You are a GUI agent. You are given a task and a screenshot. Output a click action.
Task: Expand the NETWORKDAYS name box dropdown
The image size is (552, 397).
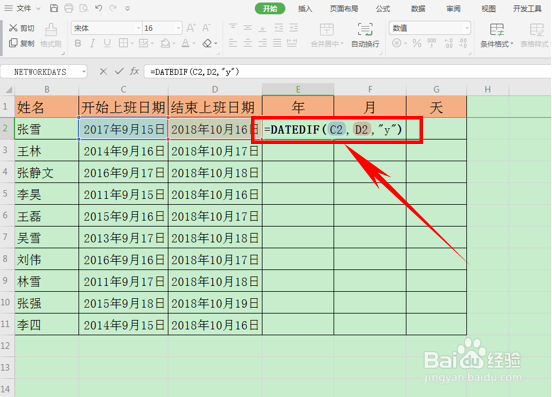84,72
